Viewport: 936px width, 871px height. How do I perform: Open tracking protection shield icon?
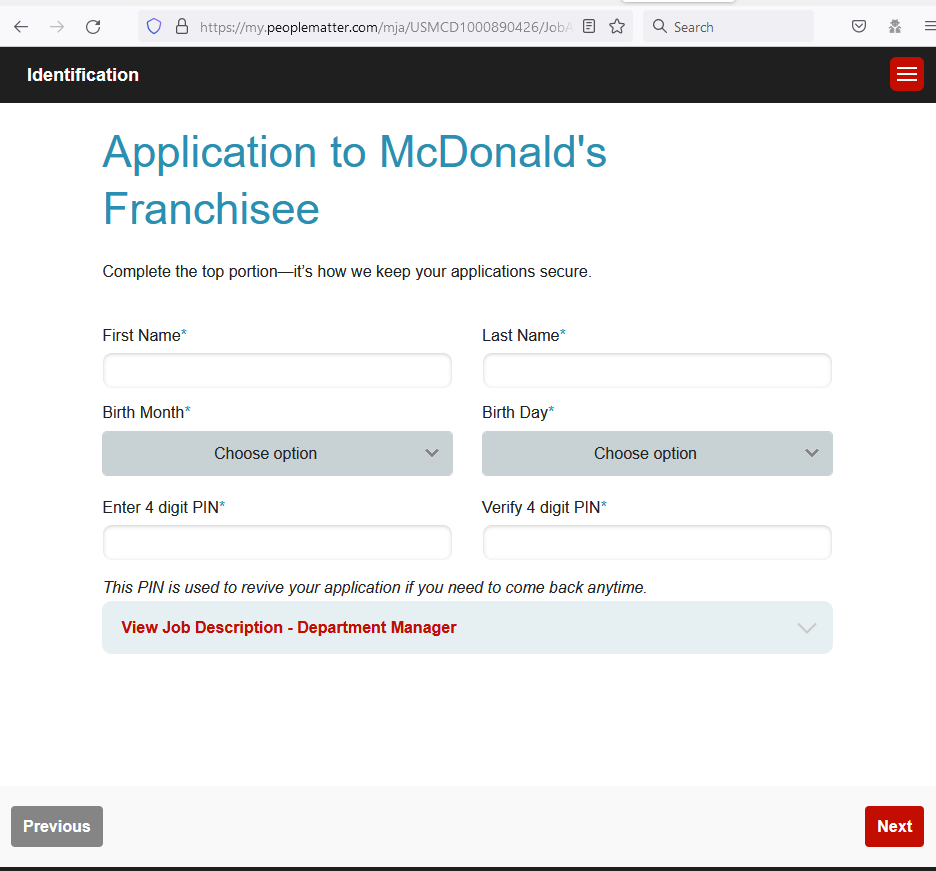coord(154,26)
